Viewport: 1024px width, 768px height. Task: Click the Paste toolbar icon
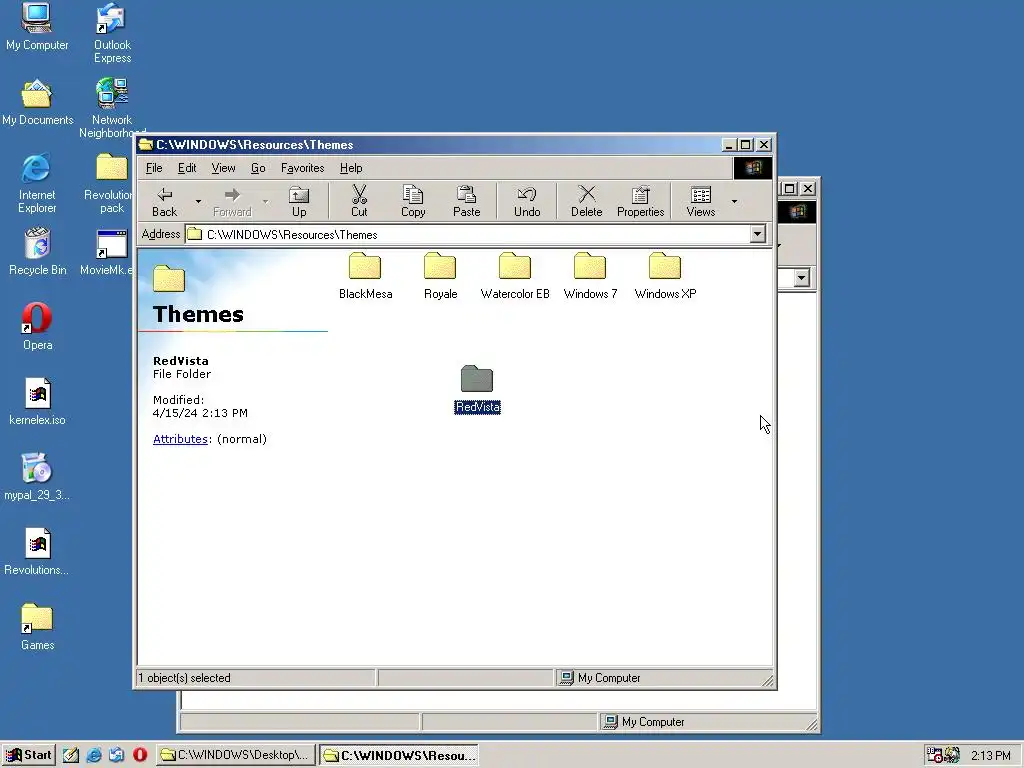466,201
